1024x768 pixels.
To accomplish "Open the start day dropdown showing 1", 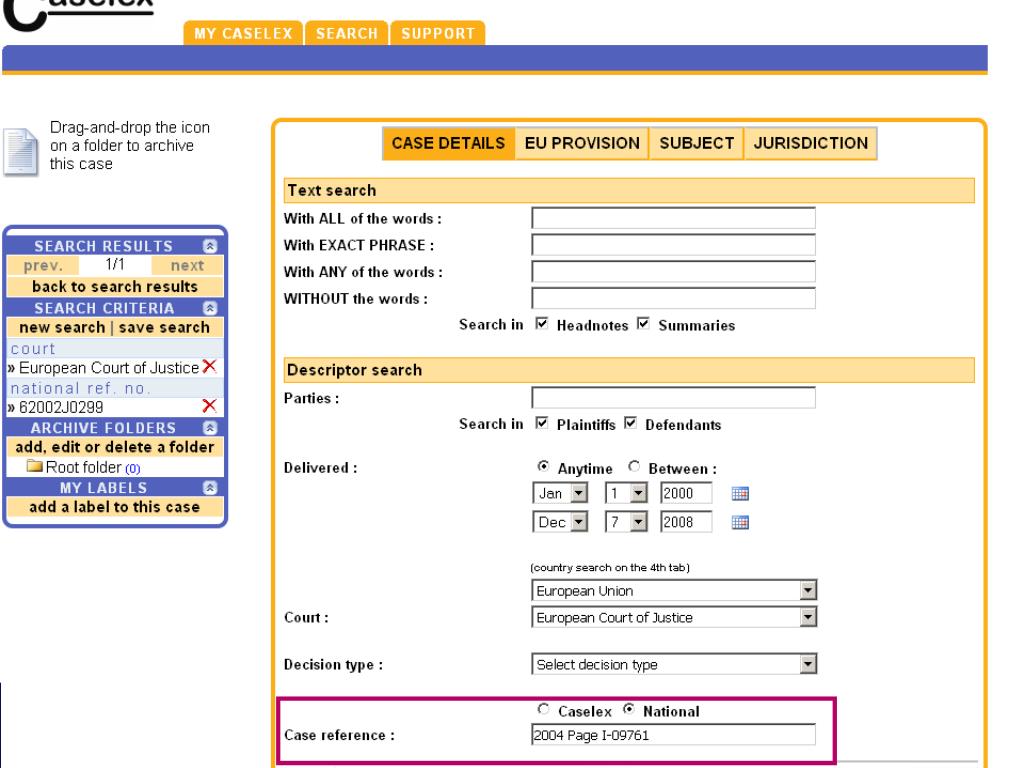I will pyautogui.click(x=626, y=493).
